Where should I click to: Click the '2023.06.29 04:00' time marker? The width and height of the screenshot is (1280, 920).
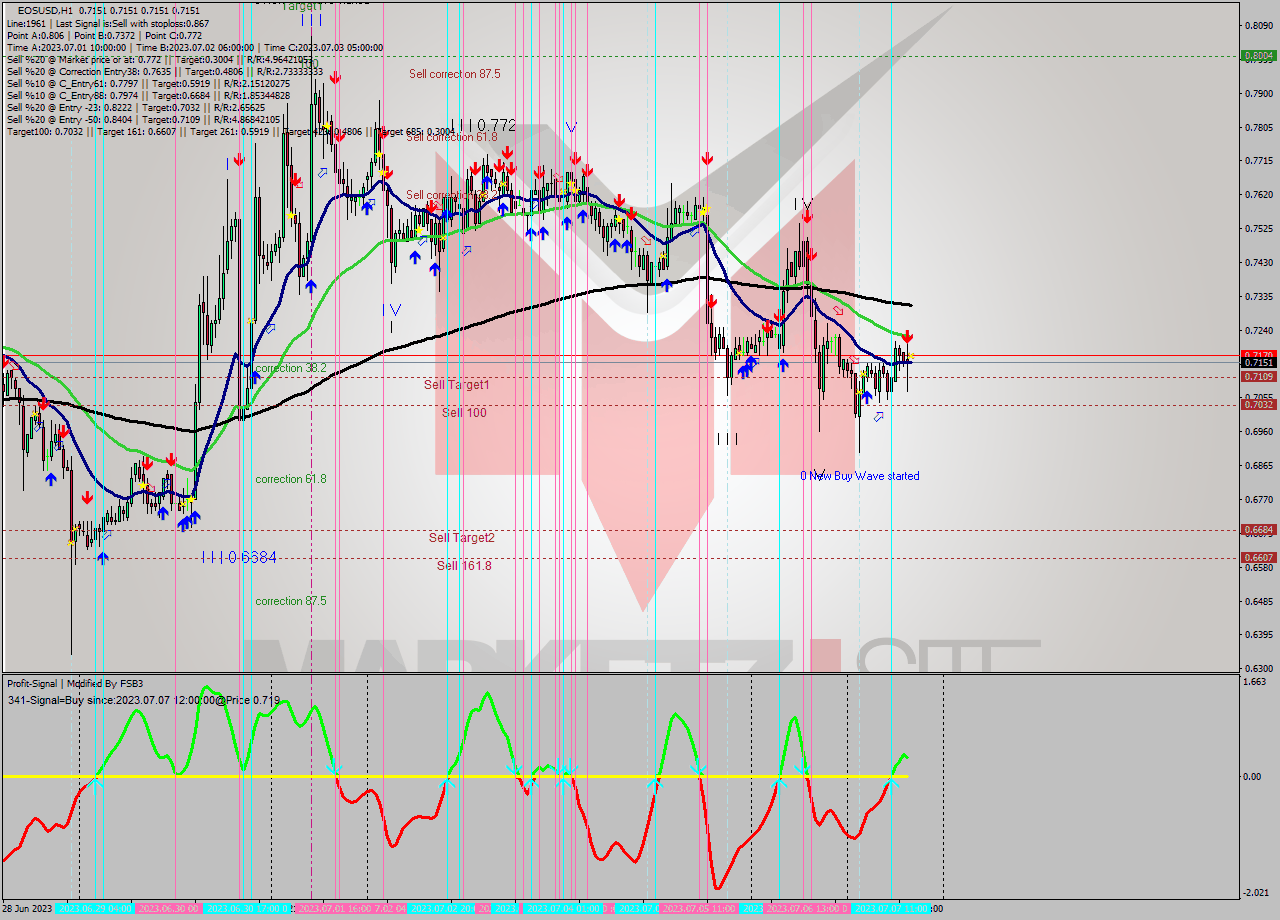pyautogui.click(x=95, y=908)
